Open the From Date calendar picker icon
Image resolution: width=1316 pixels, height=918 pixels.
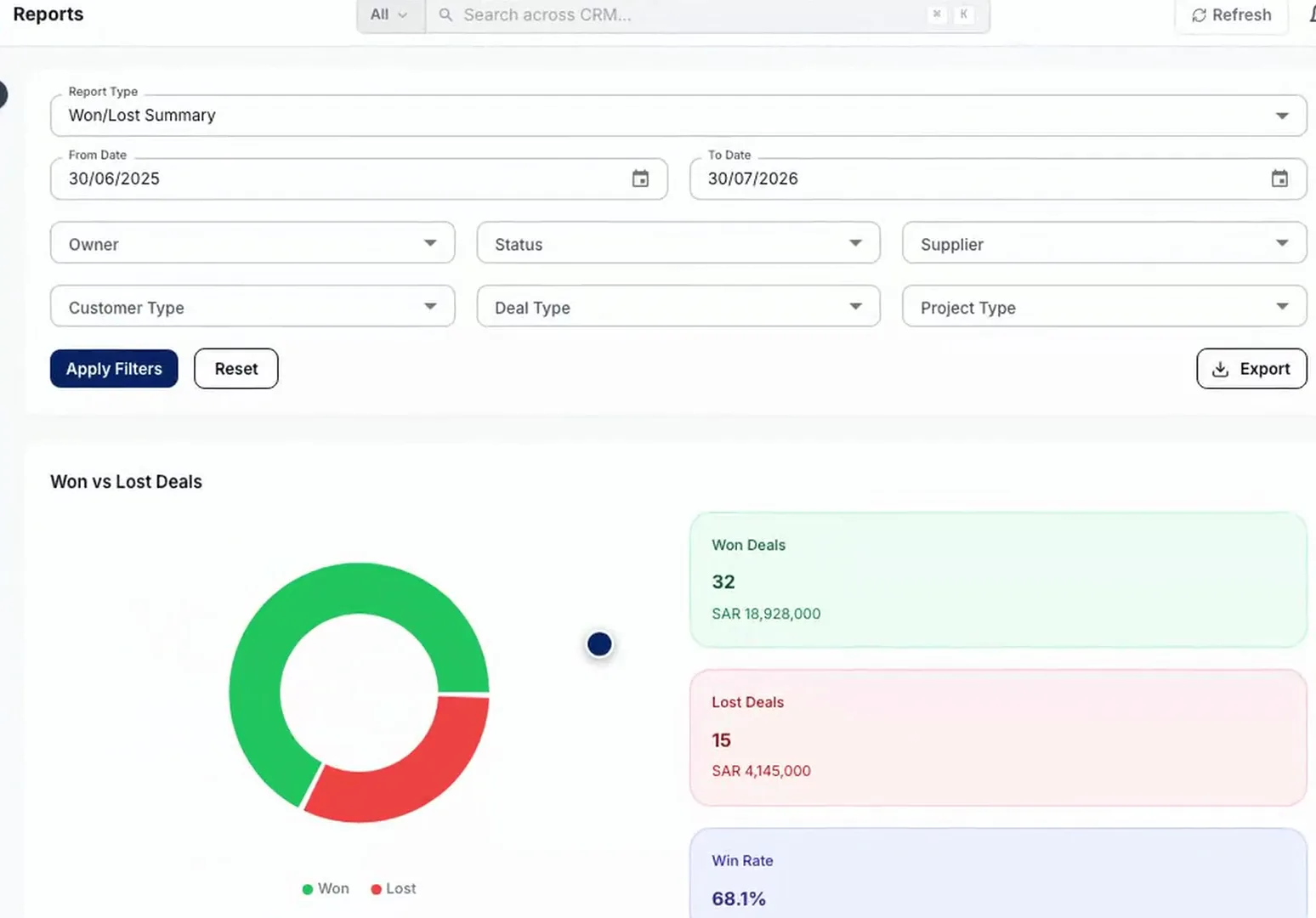pos(640,178)
